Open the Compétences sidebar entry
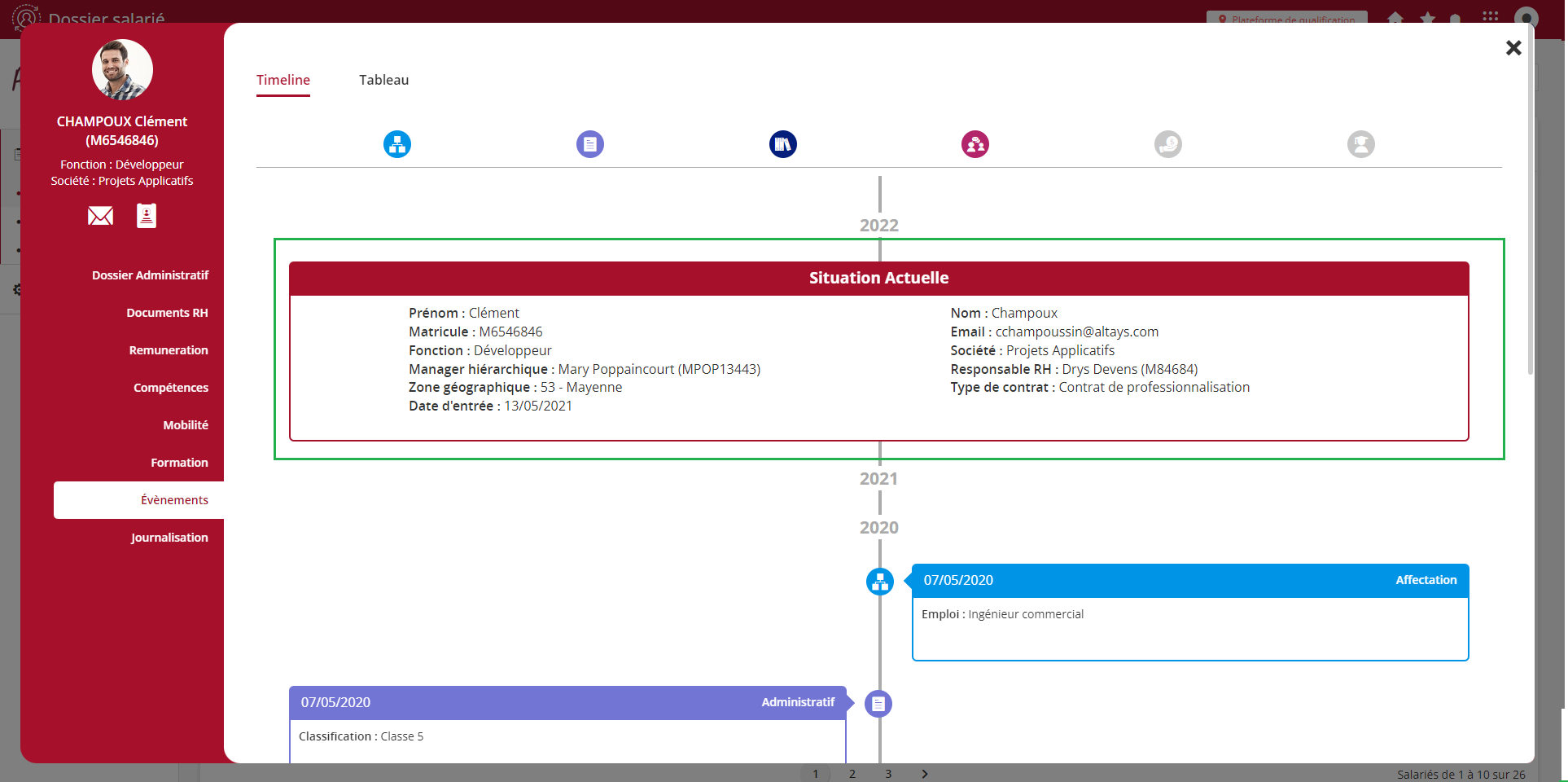The image size is (1568, 782). [x=171, y=388]
